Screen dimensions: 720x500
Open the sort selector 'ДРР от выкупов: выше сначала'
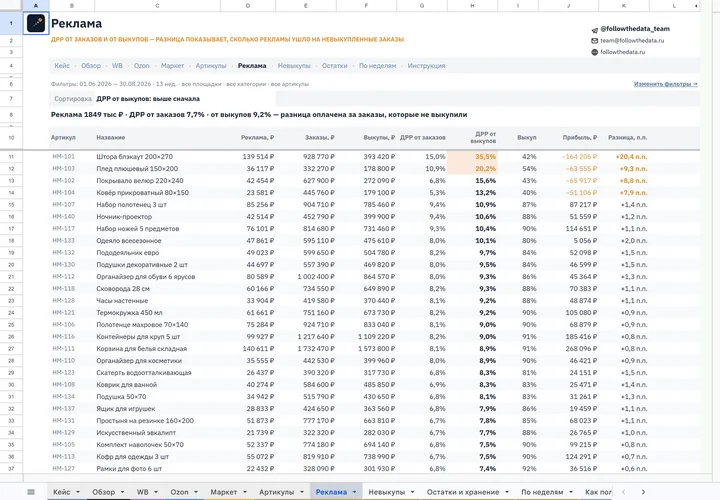(x=185, y=99)
